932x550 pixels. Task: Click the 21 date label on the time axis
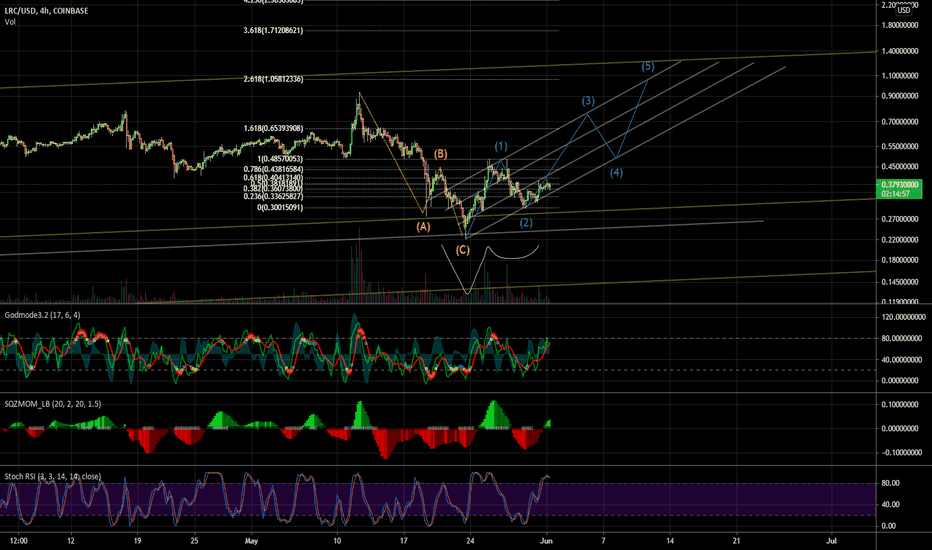tap(736, 541)
